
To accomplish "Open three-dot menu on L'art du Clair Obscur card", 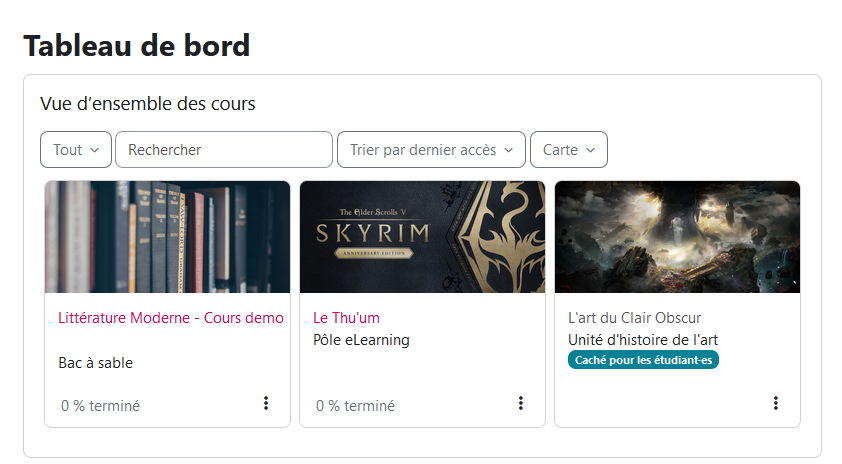I will point(776,403).
